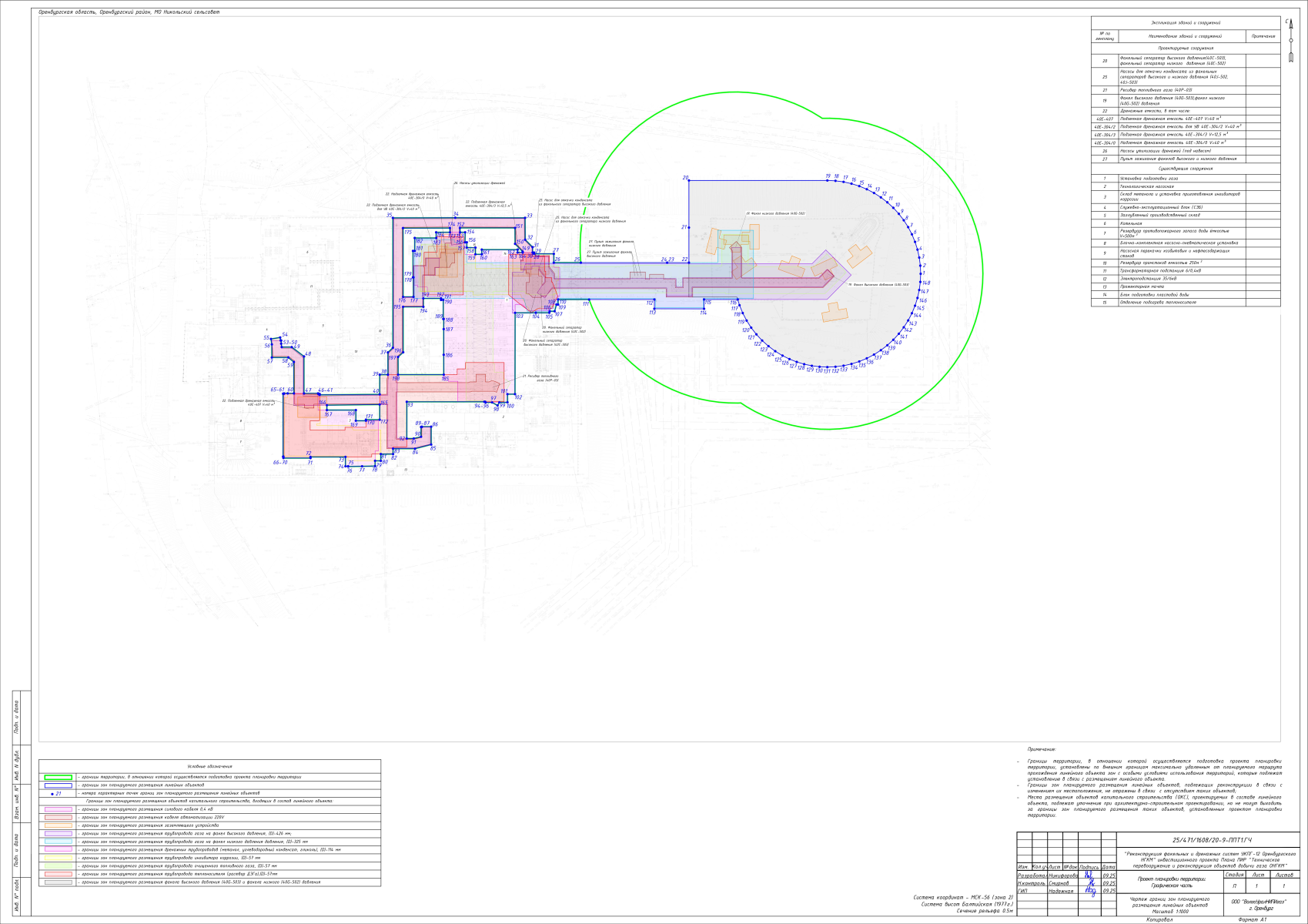Click 'Прожекторная мачта' row in the table

(1142, 286)
